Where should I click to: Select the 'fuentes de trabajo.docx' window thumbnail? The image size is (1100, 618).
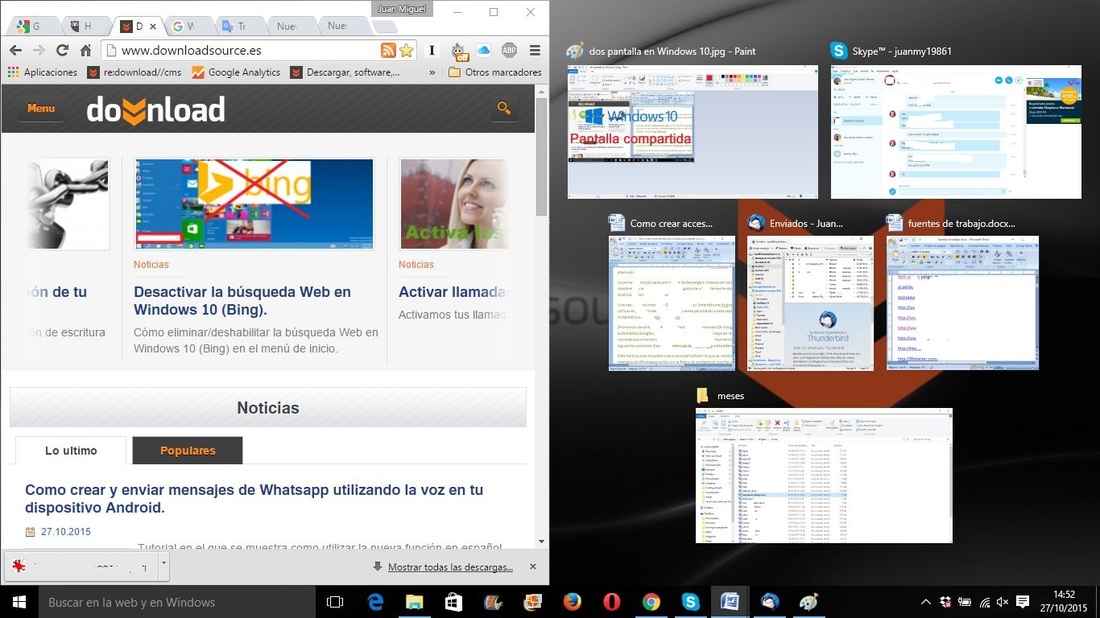pyautogui.click(x=962, y=303)
